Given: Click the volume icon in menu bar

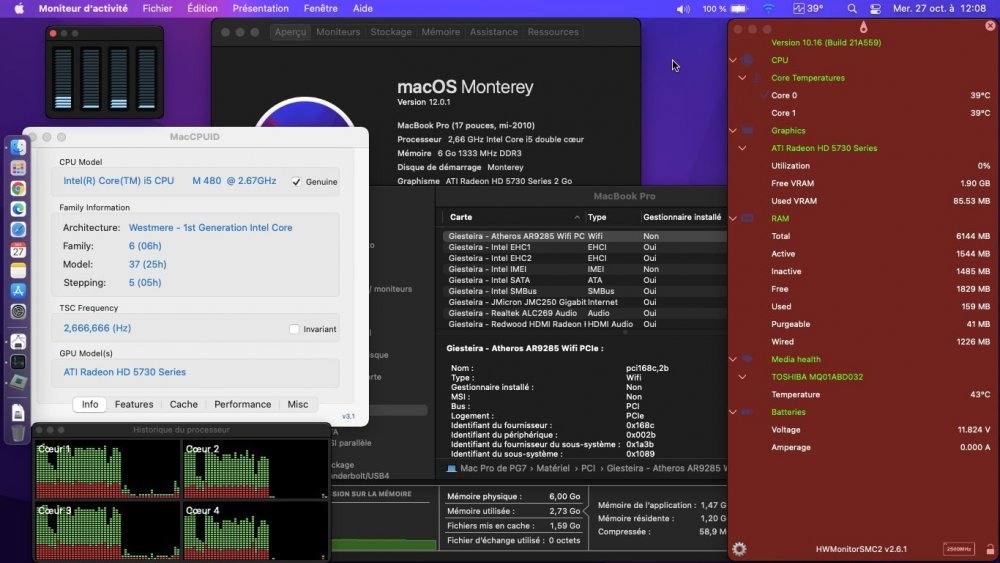Looking at the screenshot, I should click(x=682, y=9).
